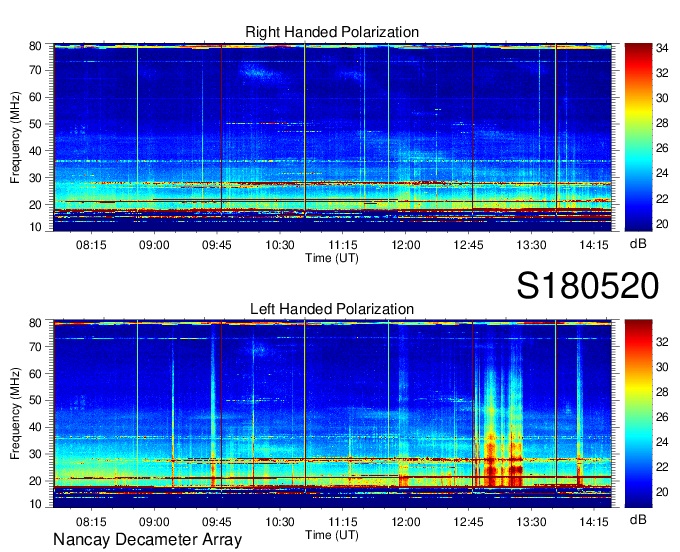Image resolution: width=680 pixels, height=552 pixels.
Task: Click the Left Handed plot's color bar
Action: click(638, 414)
